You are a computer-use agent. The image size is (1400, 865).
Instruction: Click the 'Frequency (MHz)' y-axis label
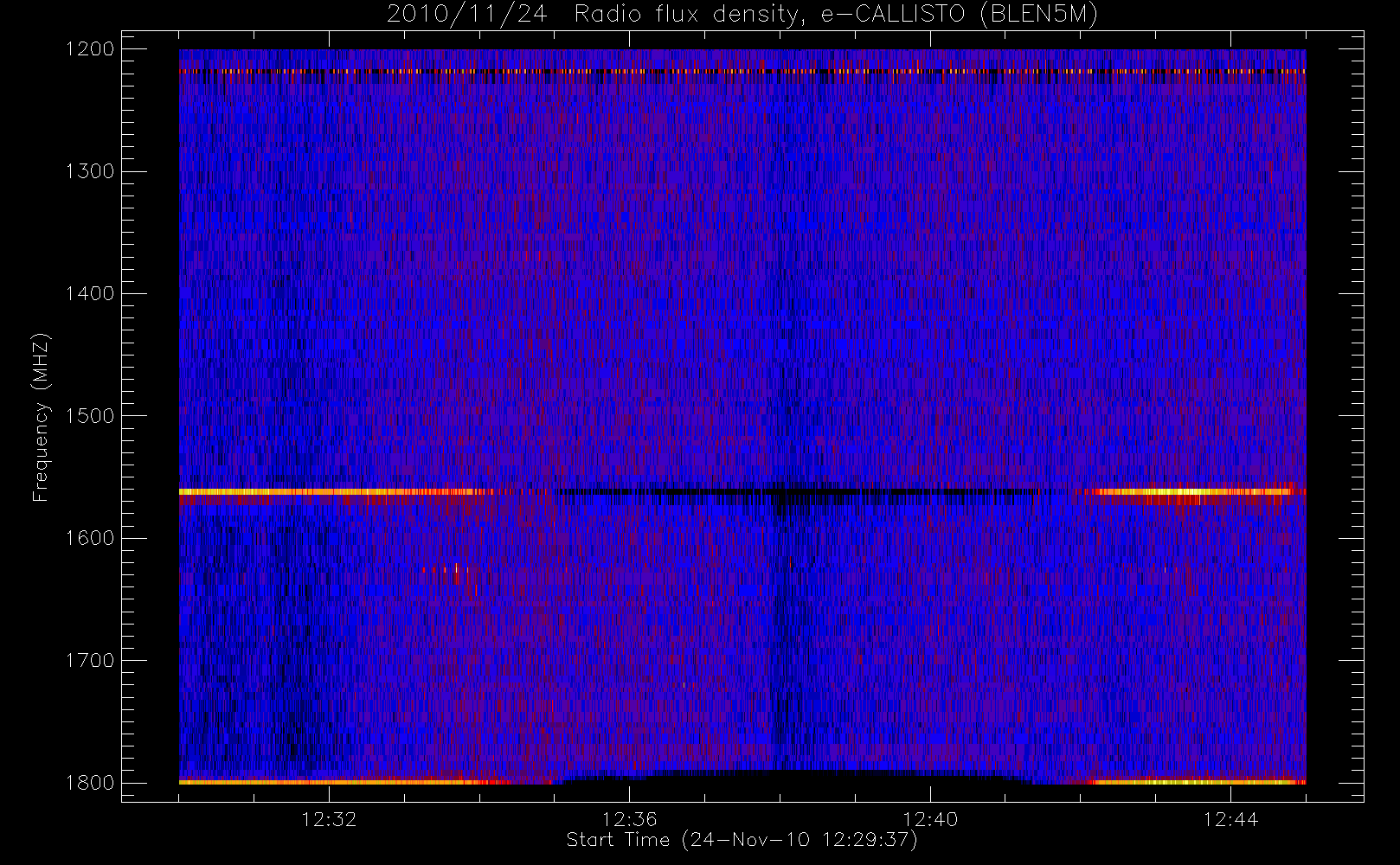[41, 417]
